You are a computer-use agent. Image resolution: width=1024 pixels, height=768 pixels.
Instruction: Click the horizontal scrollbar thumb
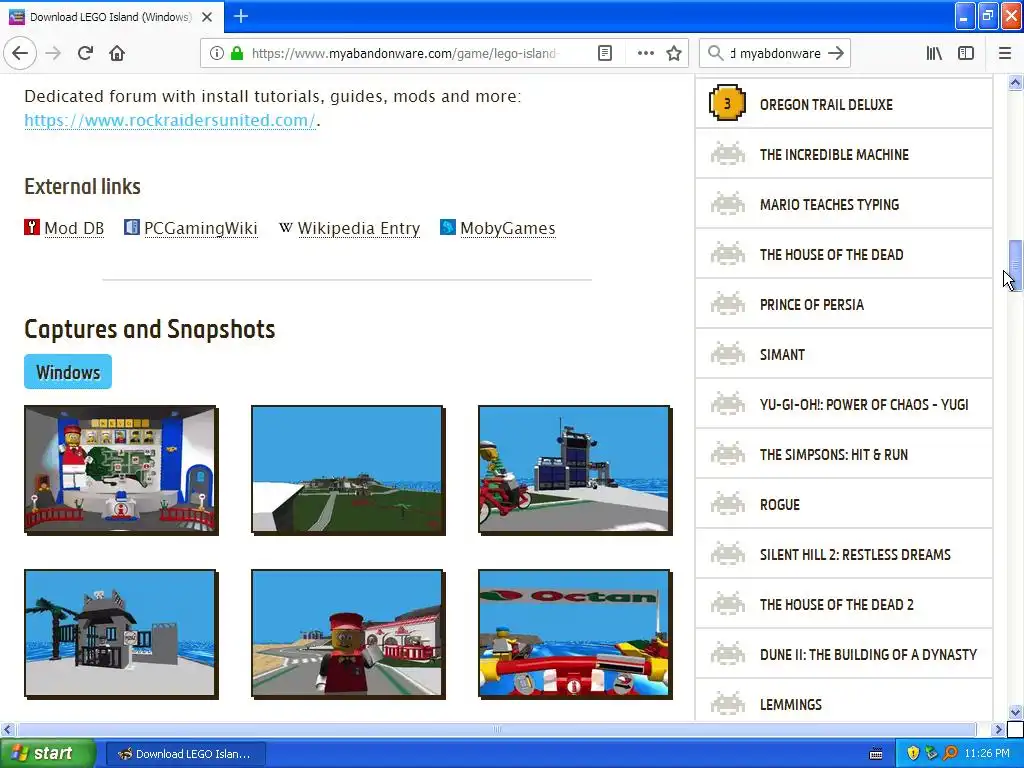pyautogui.click(x=496, y=729)
